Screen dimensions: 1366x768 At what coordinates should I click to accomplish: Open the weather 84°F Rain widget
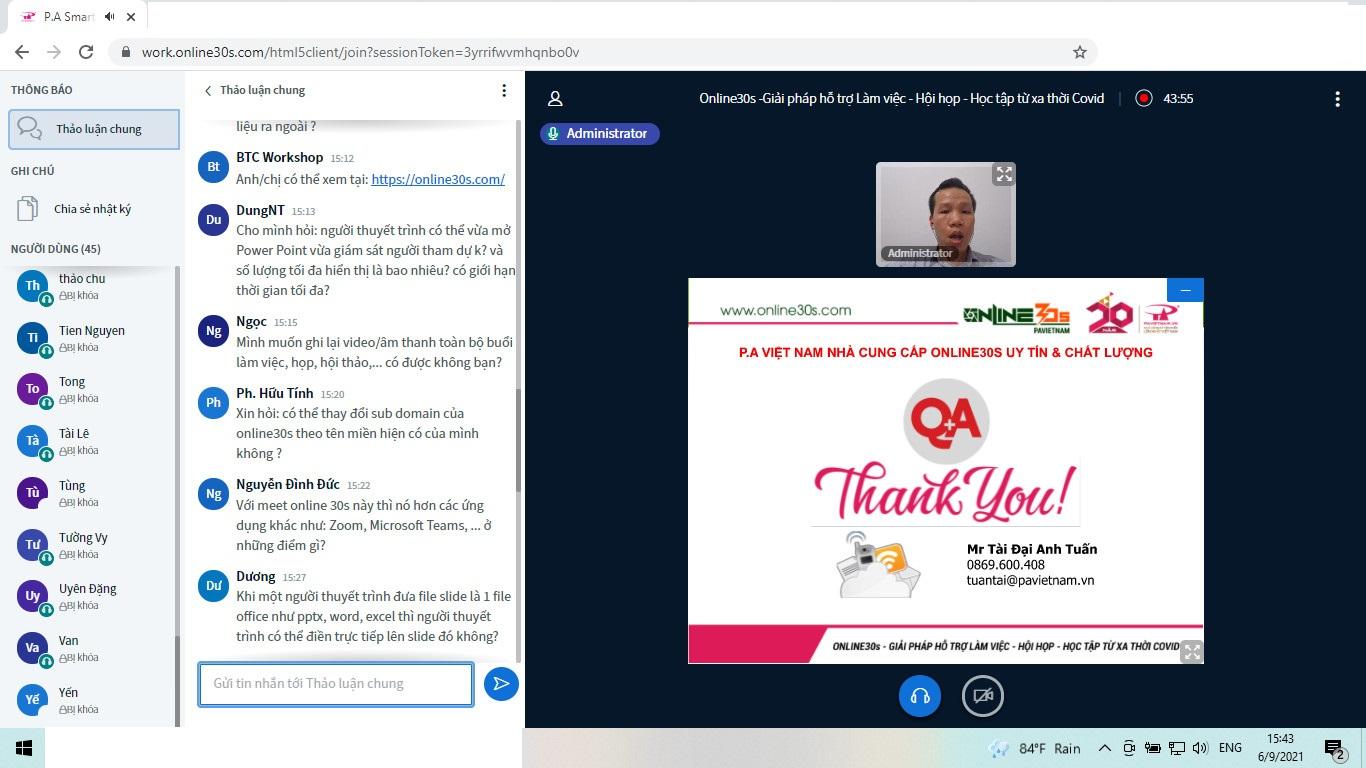click(1035, 748)
